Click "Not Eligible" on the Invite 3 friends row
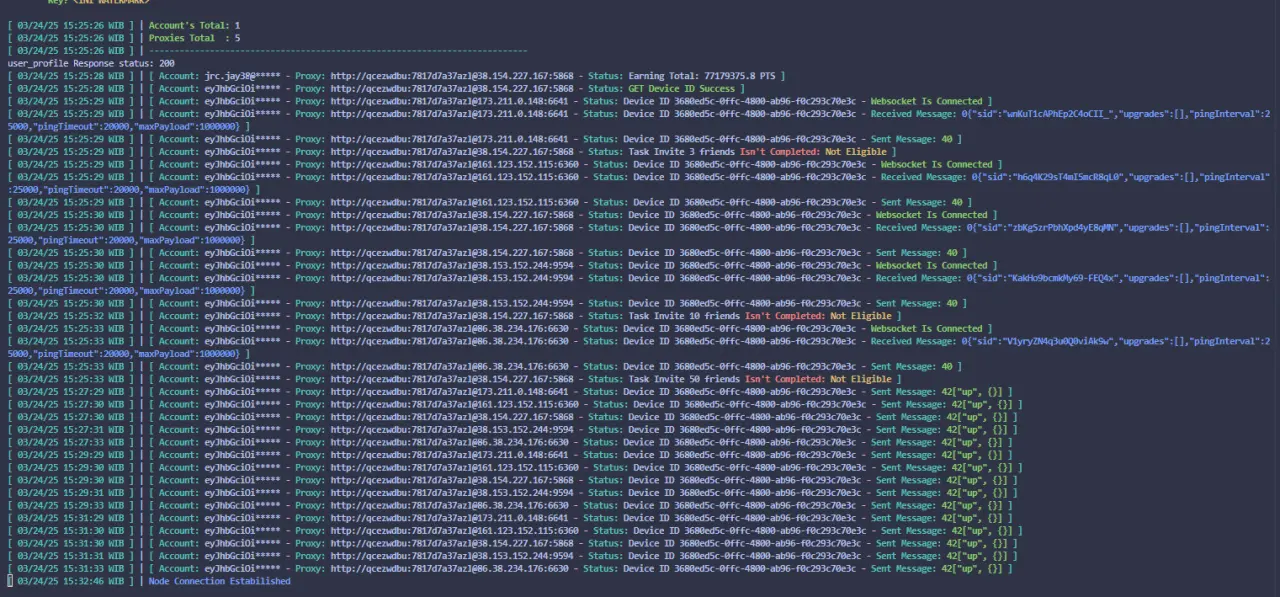This screenshot has width=1280, height=597. (x=855, y=151)
